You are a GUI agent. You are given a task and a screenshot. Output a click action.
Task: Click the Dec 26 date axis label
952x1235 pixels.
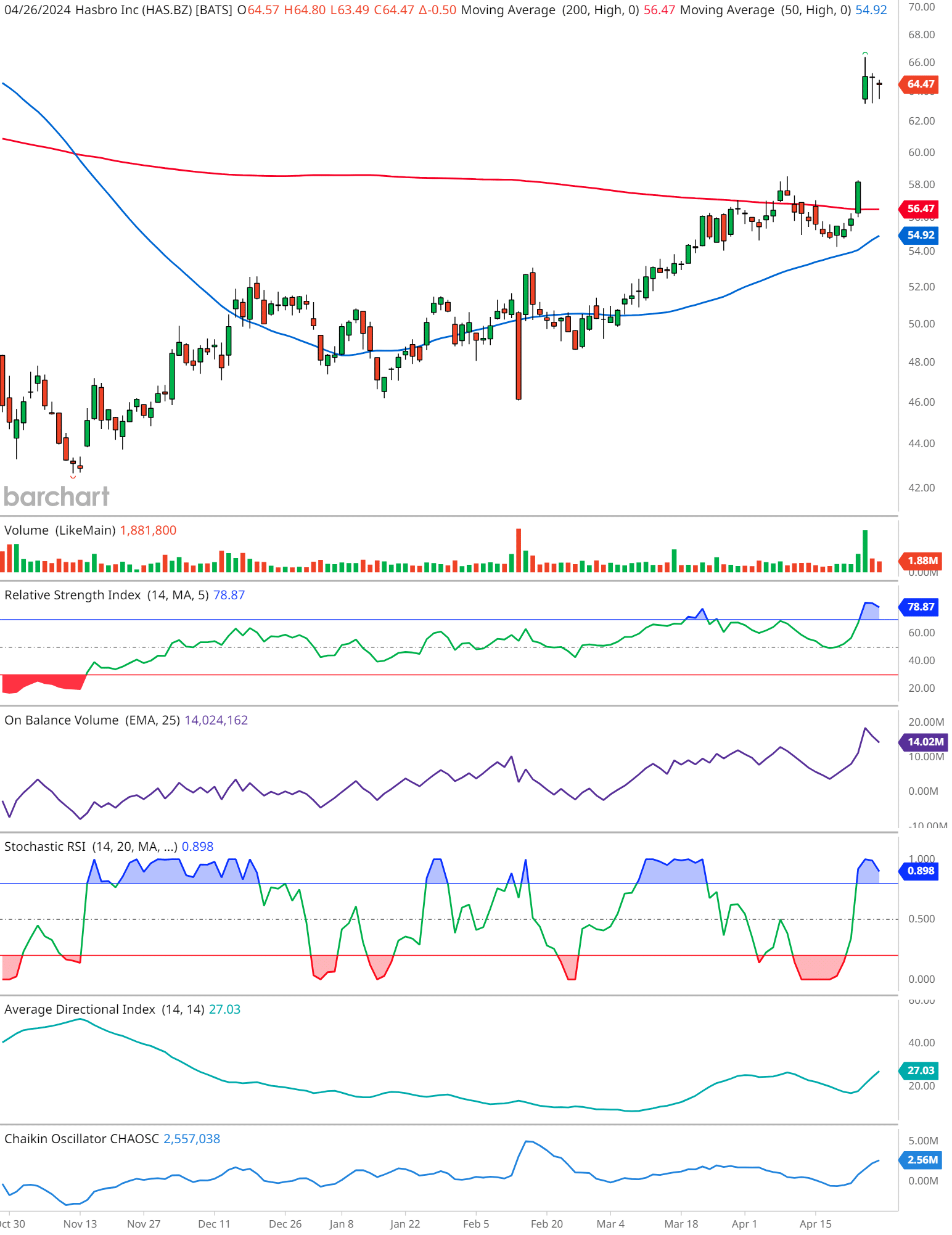pyautogui.click(x=285, y=1224)
